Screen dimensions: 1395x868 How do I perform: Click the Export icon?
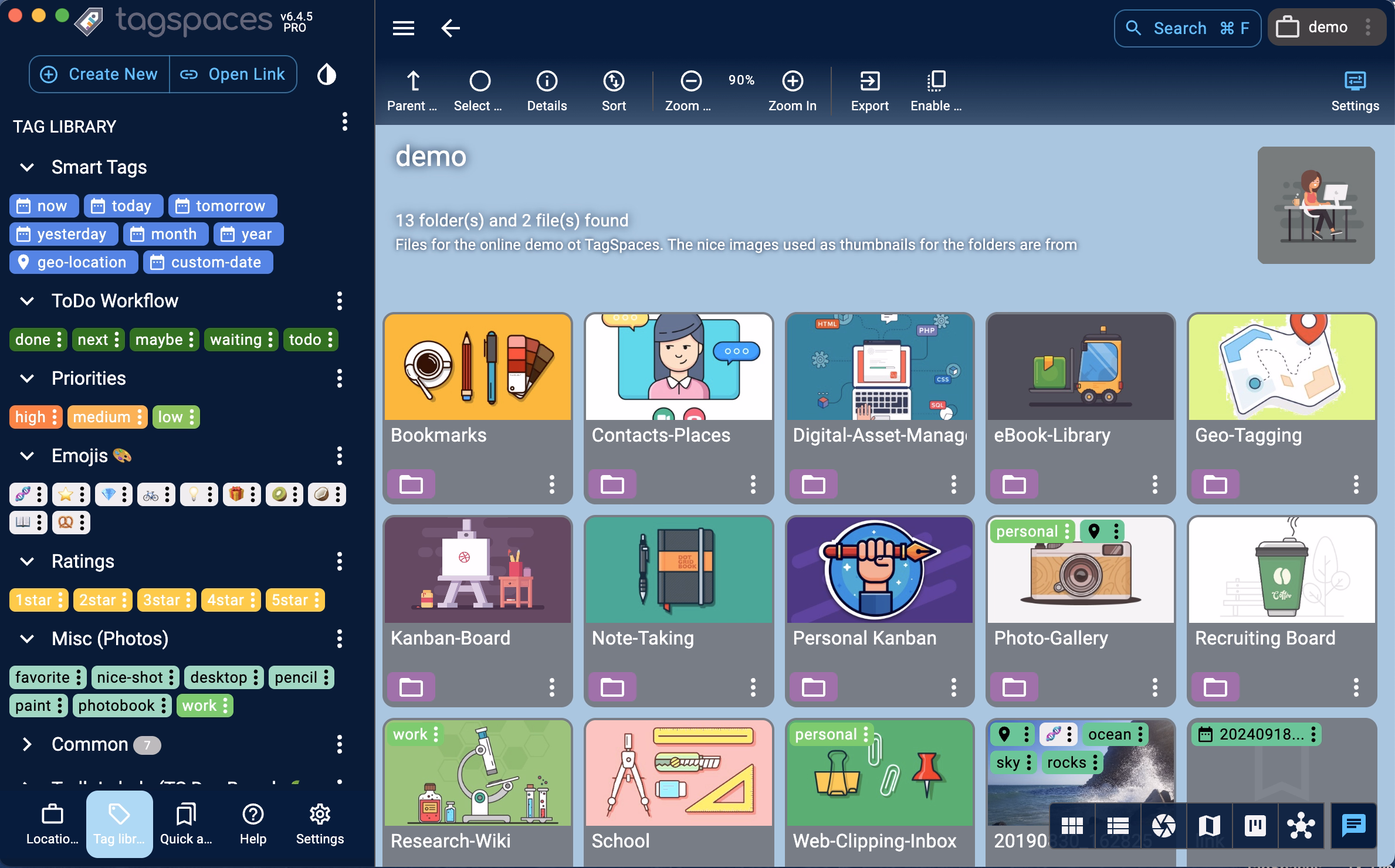click(x=869, y=81)
